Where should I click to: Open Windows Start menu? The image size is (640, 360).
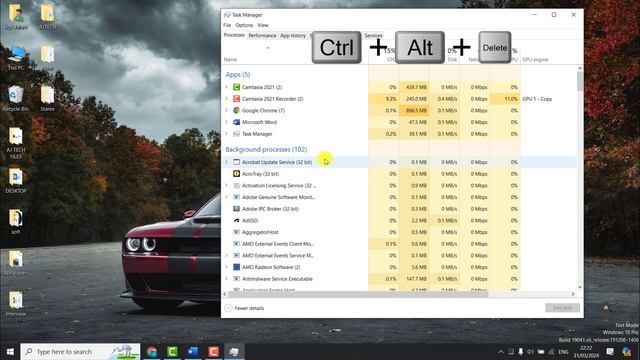coord(10,351)
